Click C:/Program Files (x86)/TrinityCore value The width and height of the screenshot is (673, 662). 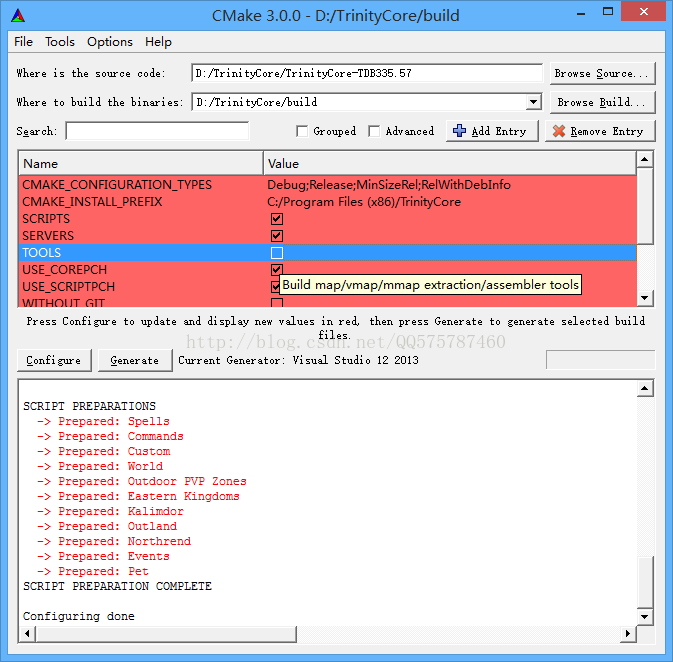pyautogui.click(x=364, y=202)
